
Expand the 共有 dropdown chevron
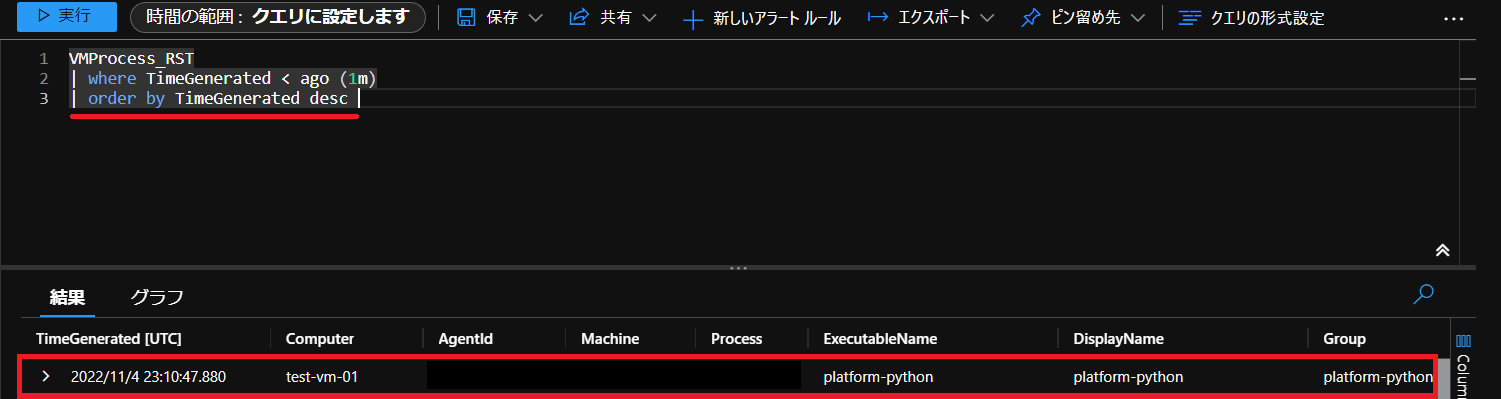click(649, 18)
